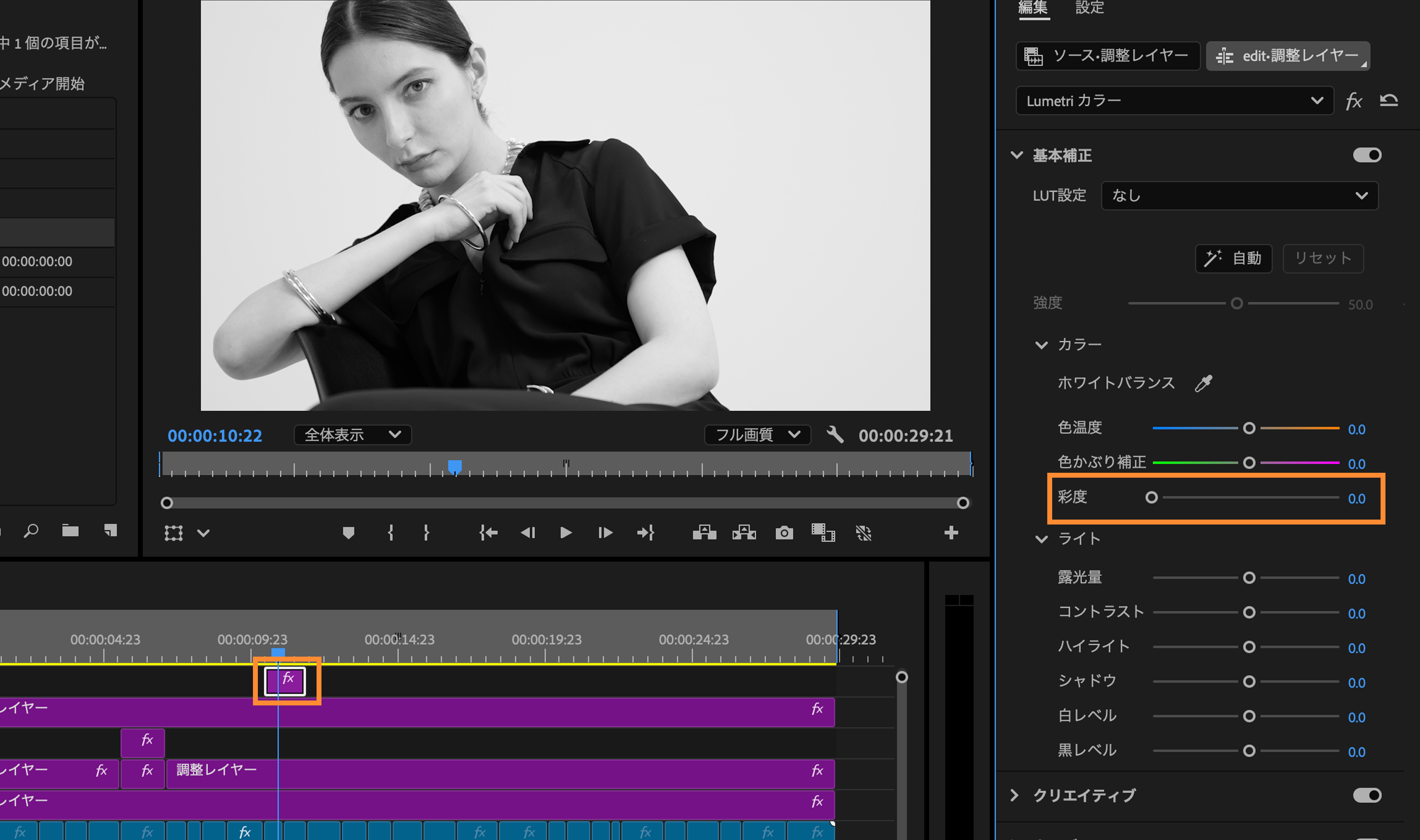
Task: Open the LUT設定 dropdown
Action: click(x=1239, y=196)
